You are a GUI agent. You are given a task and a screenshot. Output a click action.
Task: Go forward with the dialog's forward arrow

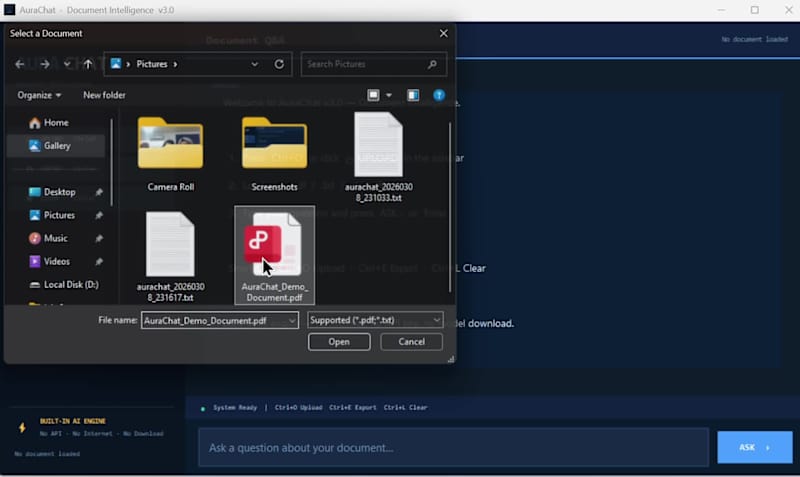coord(45,64)
